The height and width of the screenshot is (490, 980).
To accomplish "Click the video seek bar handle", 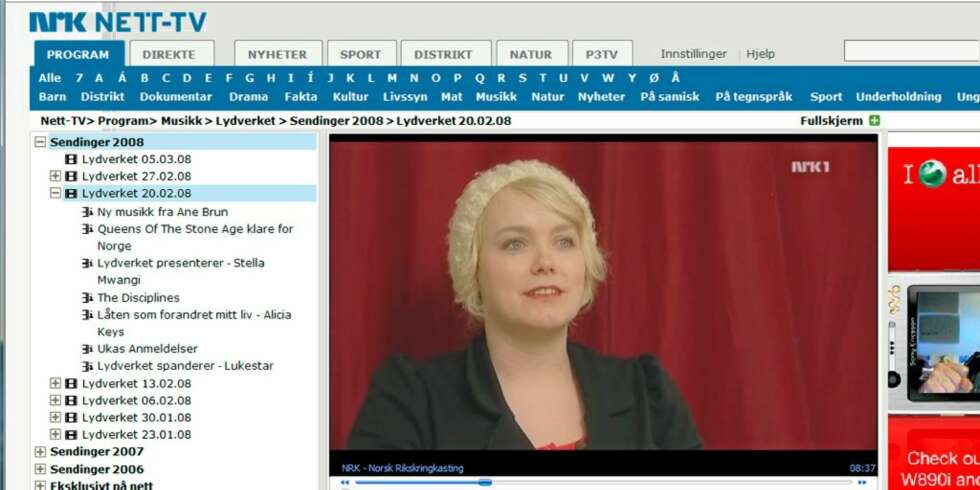I will 485,482.
